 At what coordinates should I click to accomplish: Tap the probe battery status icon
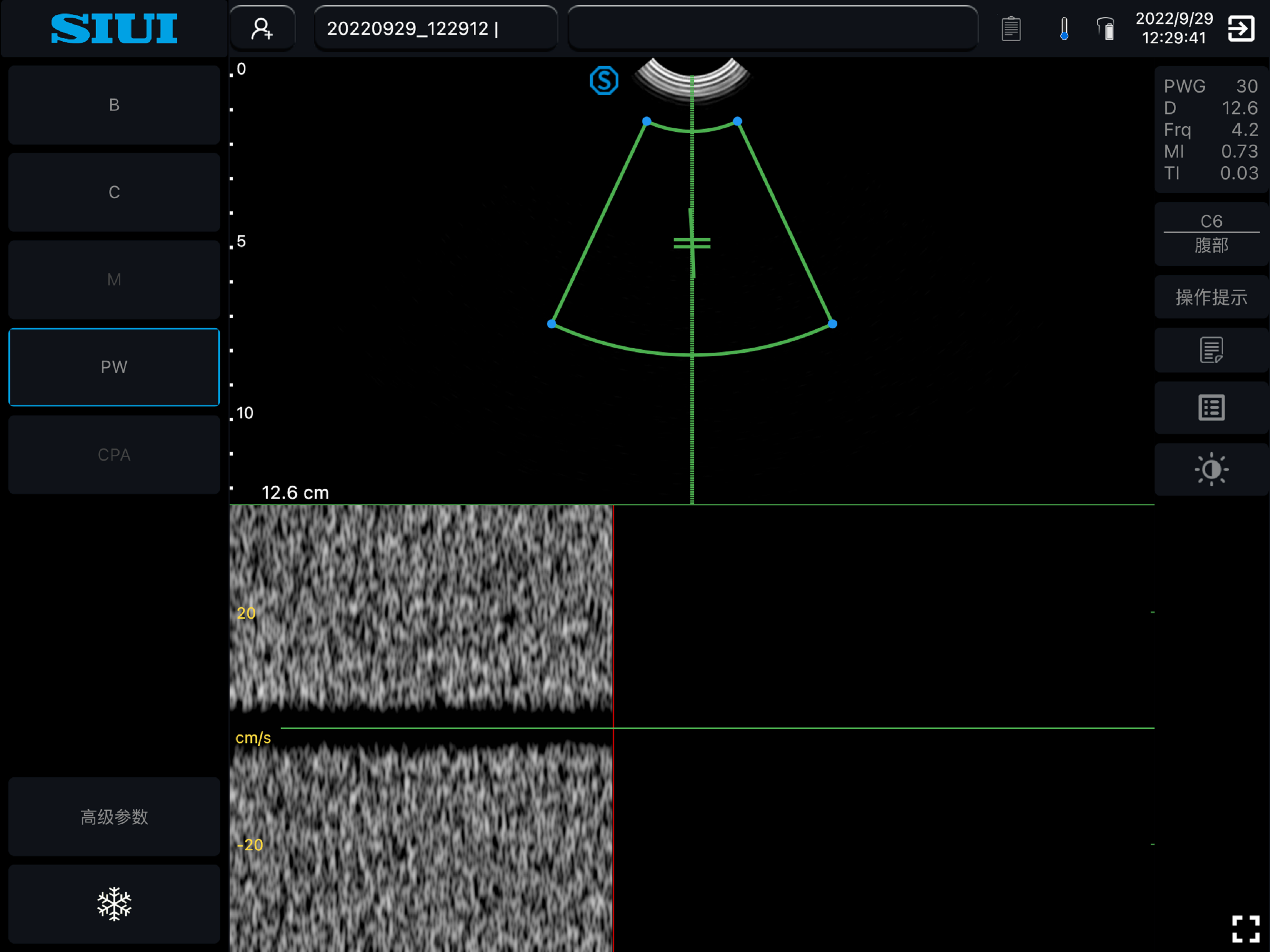(1106, 29)
